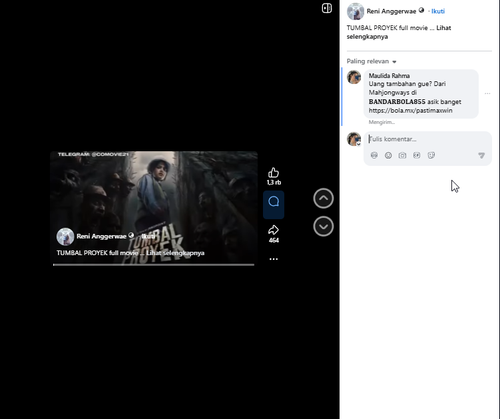
Task: Open emoji picker in comment box
Action: click(388, 155)
